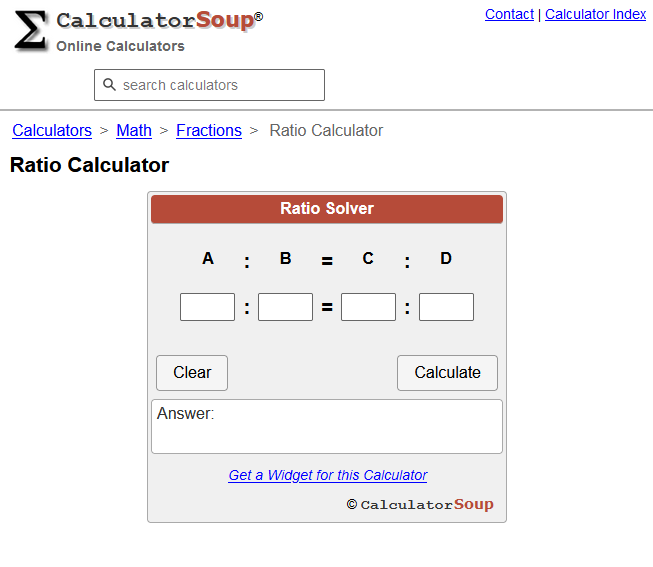This screenshot has width=653, height=567.
Task: Click the Ratio Calculator page heading
Action: pos(90,165)
